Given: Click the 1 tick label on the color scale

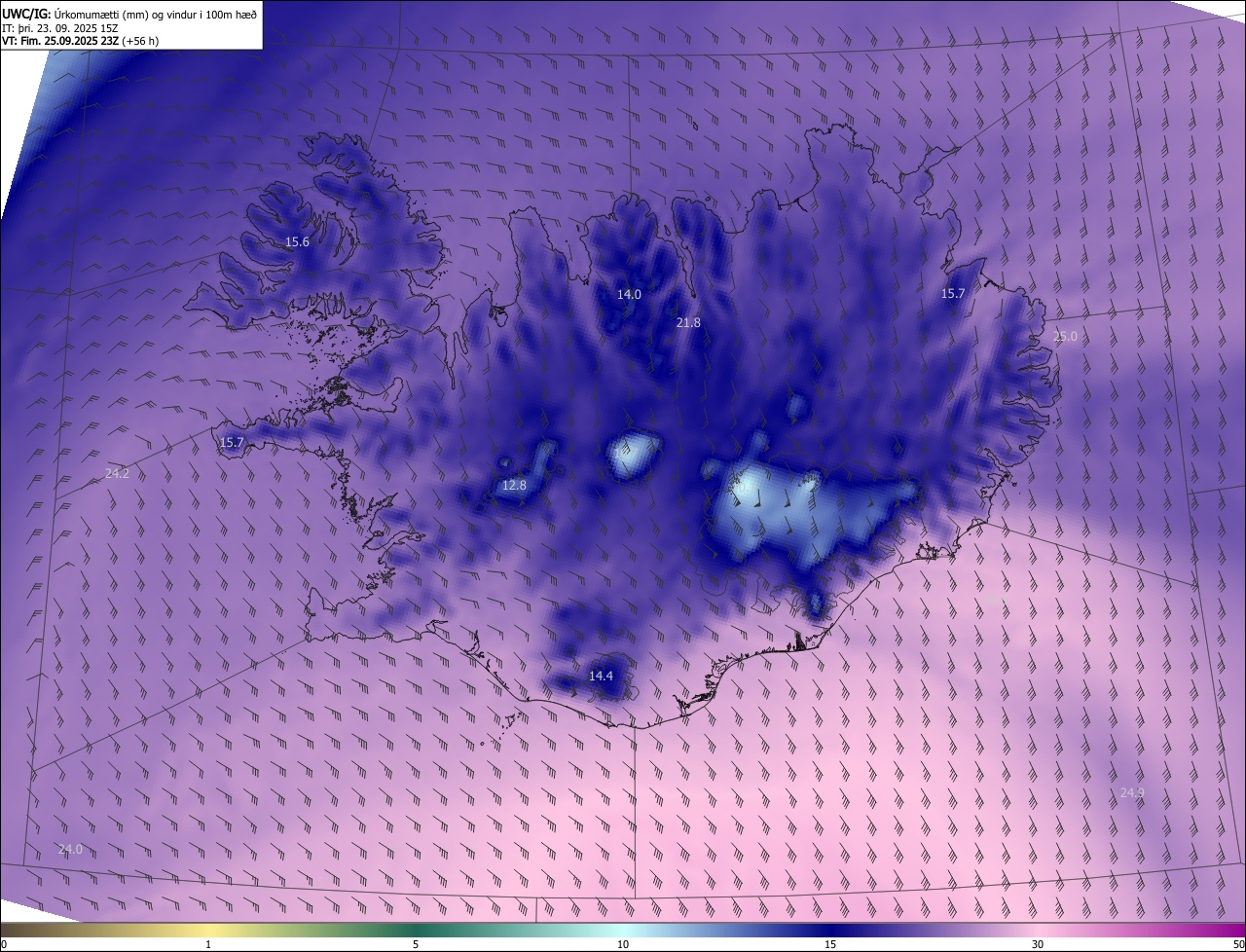Looking at the screenshot, I should [208, 944].
